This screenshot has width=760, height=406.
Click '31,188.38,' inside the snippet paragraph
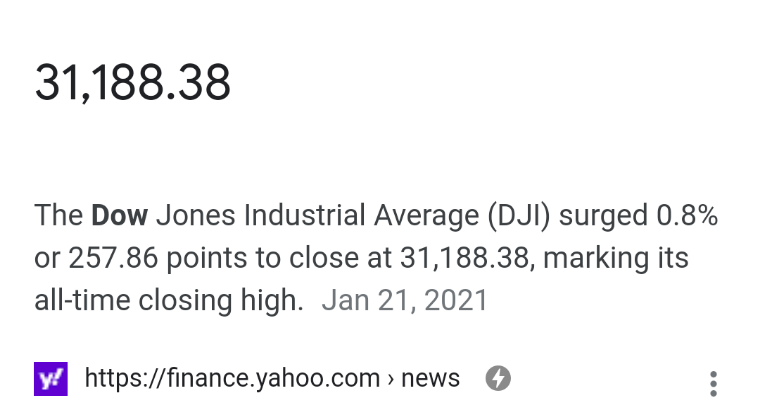click(467, 258)
